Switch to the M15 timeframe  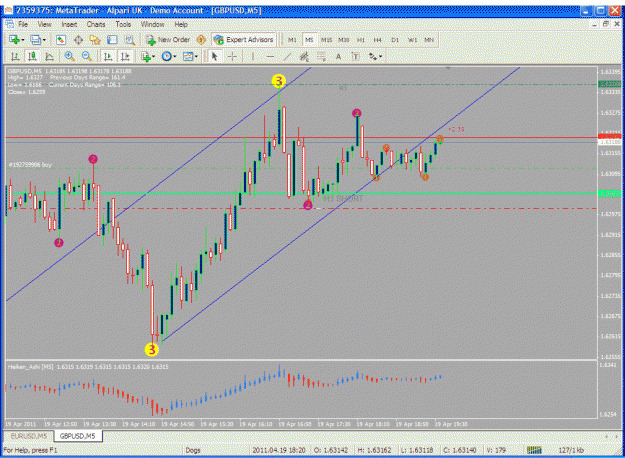tap(326, 40)
